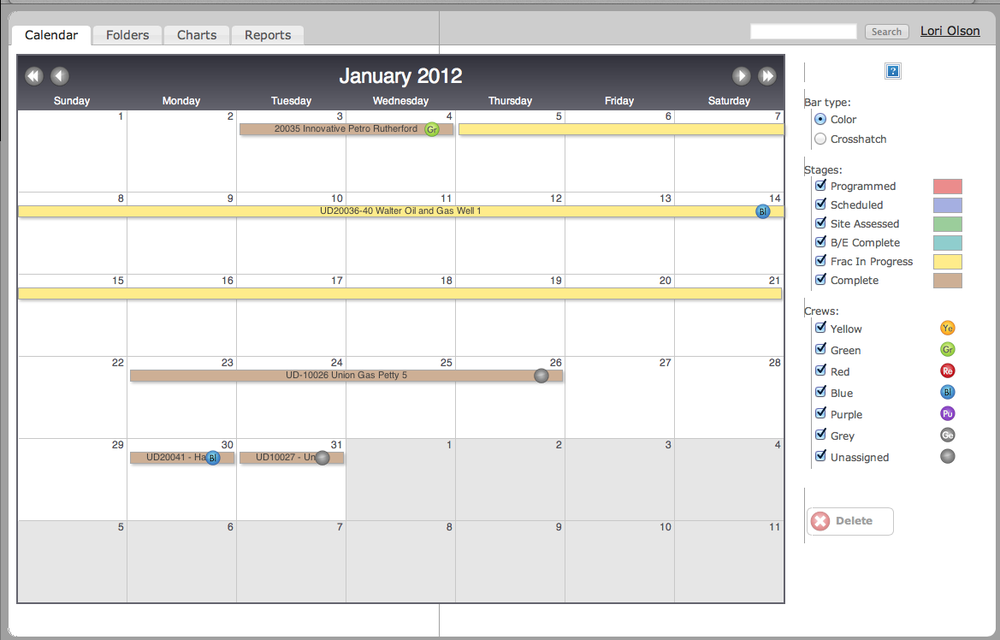The height and width of the screenshot is (640, 1000).
Task: Open the Lori Olson user link
Action: tap(950, 31)
